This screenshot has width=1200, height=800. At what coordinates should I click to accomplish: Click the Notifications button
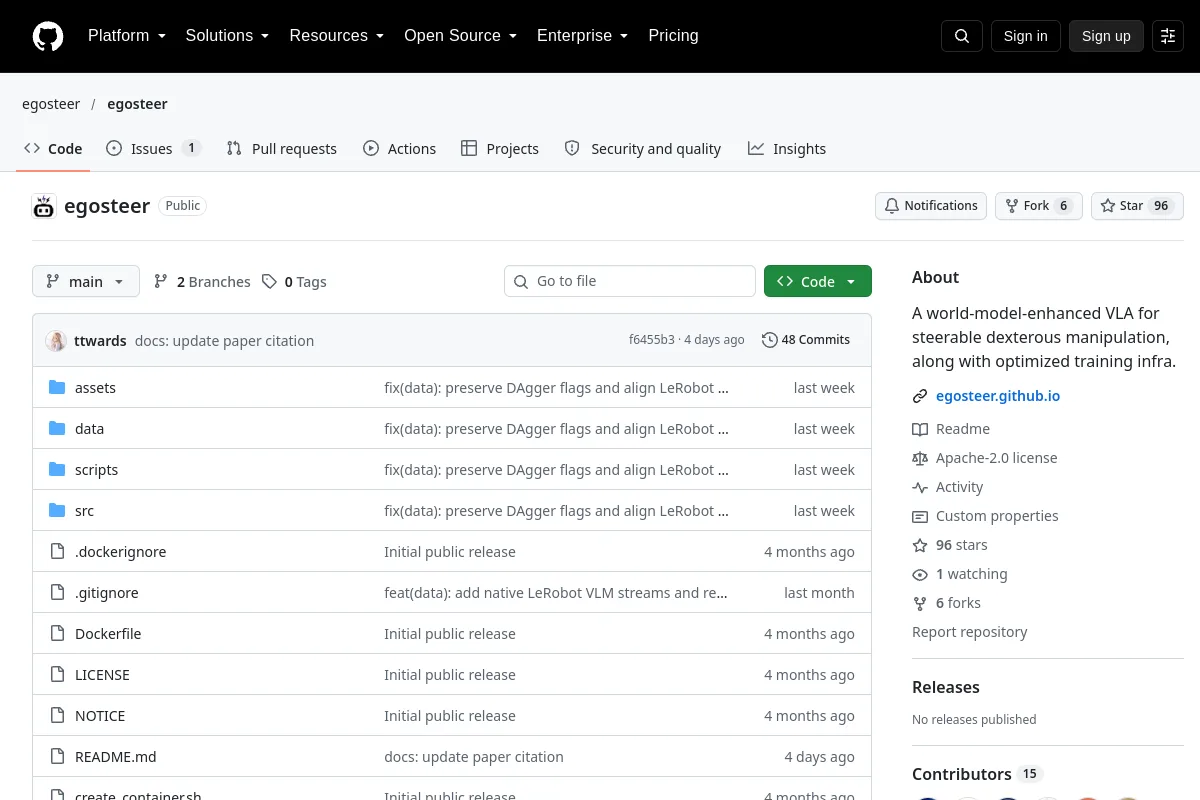(x=931, y=206)
